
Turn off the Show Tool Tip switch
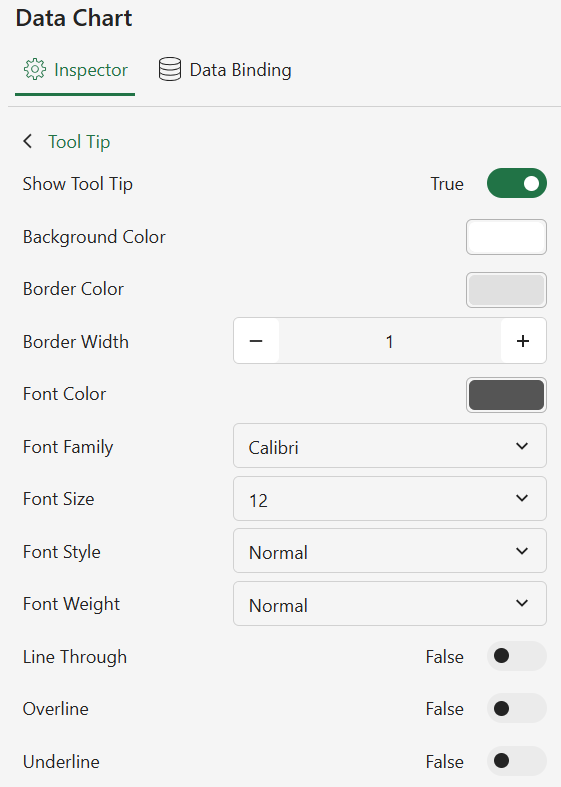(516, 183)
